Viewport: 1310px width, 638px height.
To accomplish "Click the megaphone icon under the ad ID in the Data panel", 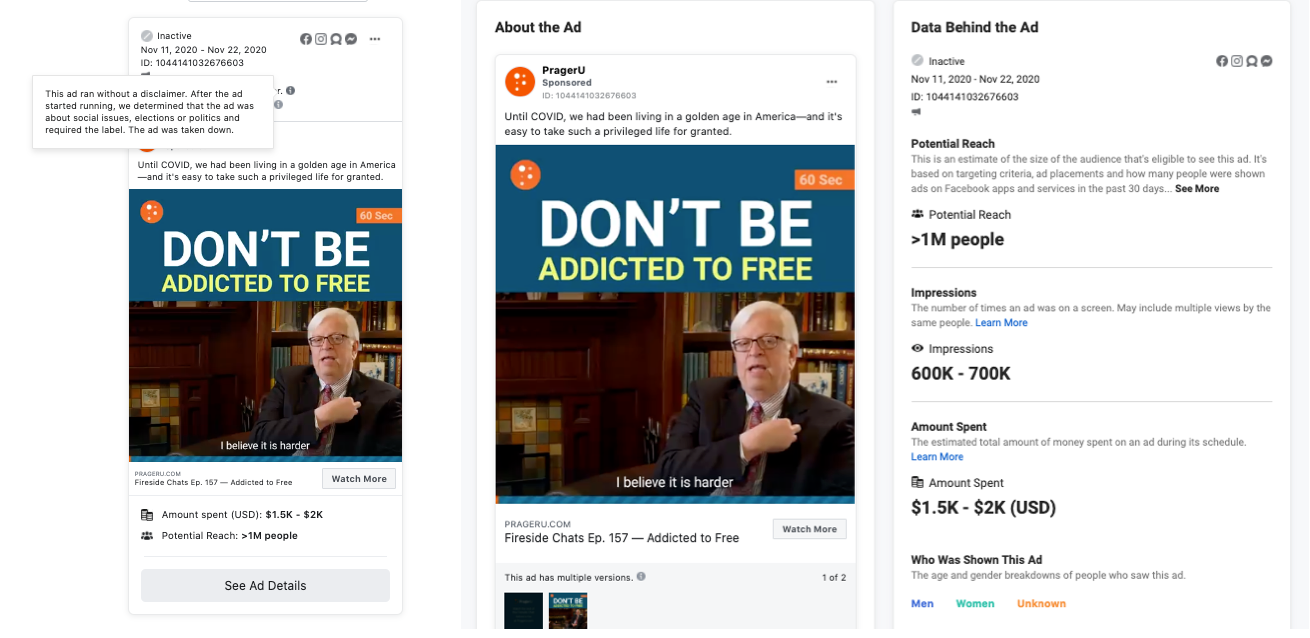I will click(917, 114).
